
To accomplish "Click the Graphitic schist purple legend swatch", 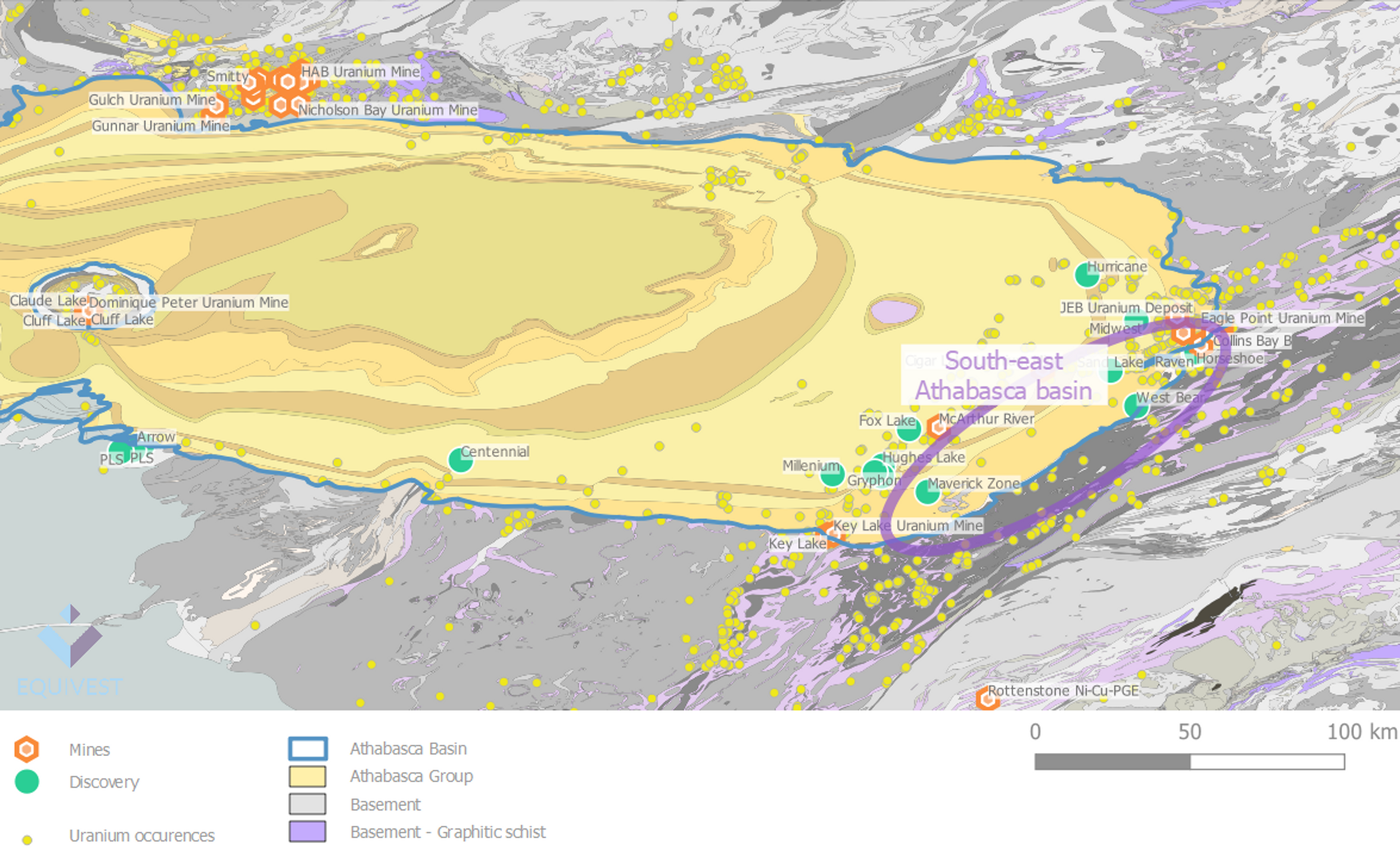I will 307,831.
